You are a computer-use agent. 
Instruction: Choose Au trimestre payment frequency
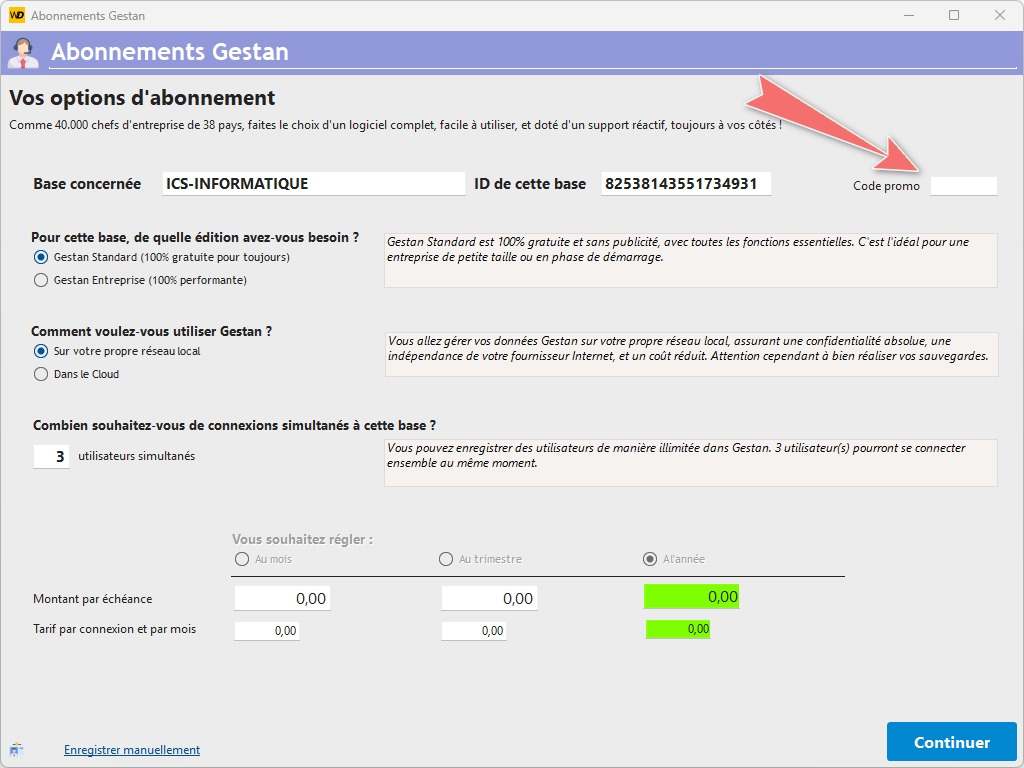point(446,559)
